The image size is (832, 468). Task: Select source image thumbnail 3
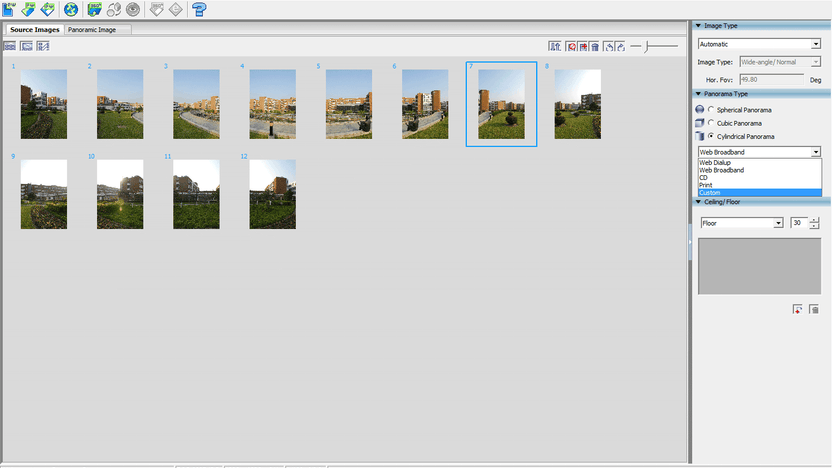[196, 104]
